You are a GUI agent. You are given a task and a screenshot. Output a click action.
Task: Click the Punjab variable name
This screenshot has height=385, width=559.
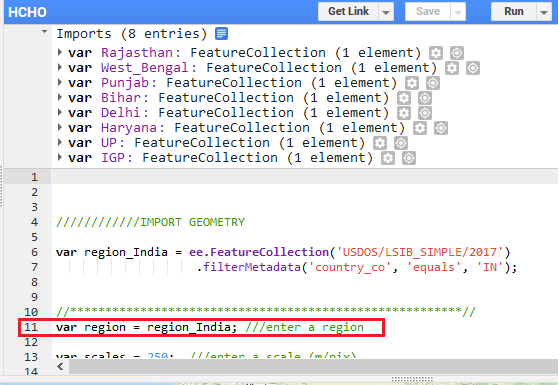125,83
